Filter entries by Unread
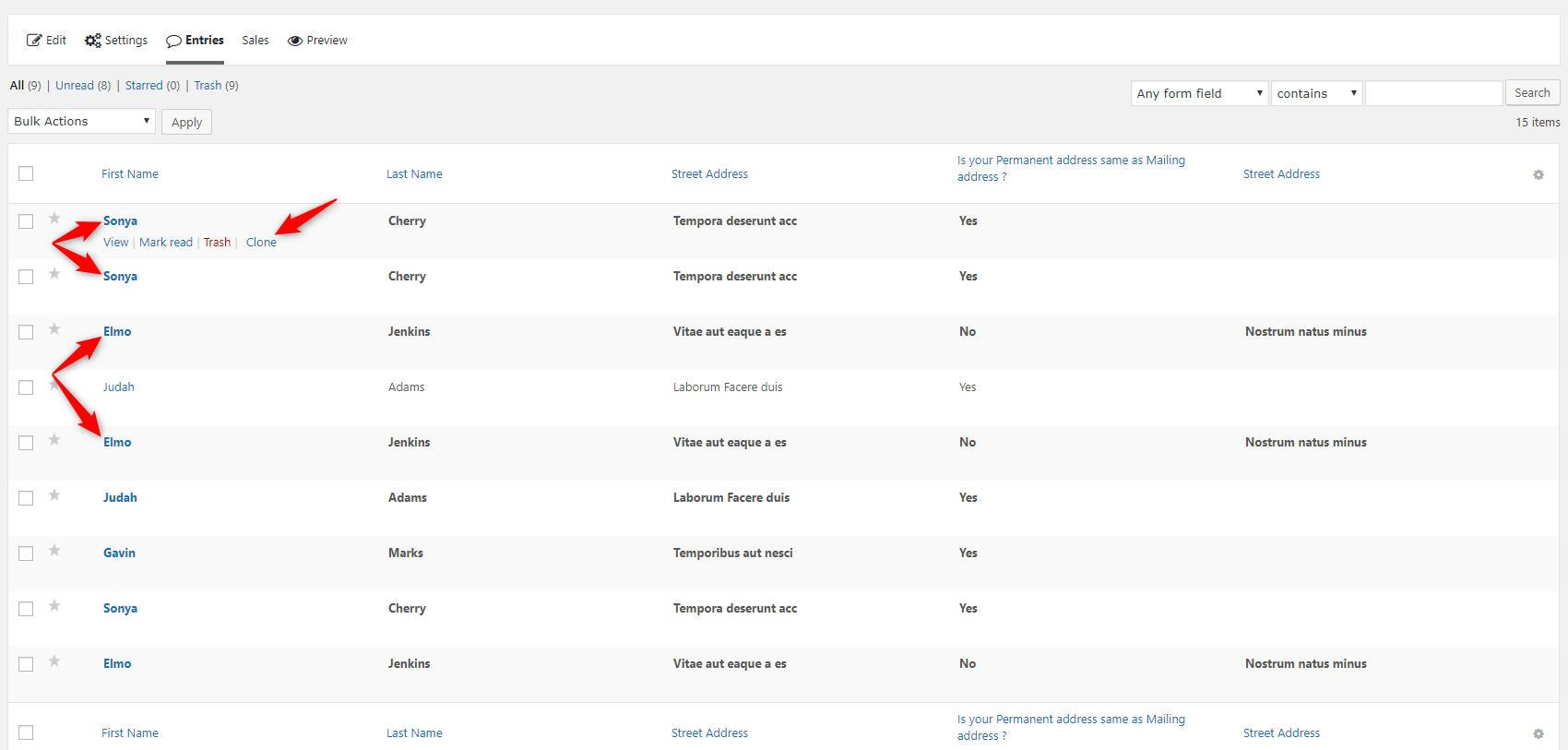The image size is (1568, 750). pos(75,86)
